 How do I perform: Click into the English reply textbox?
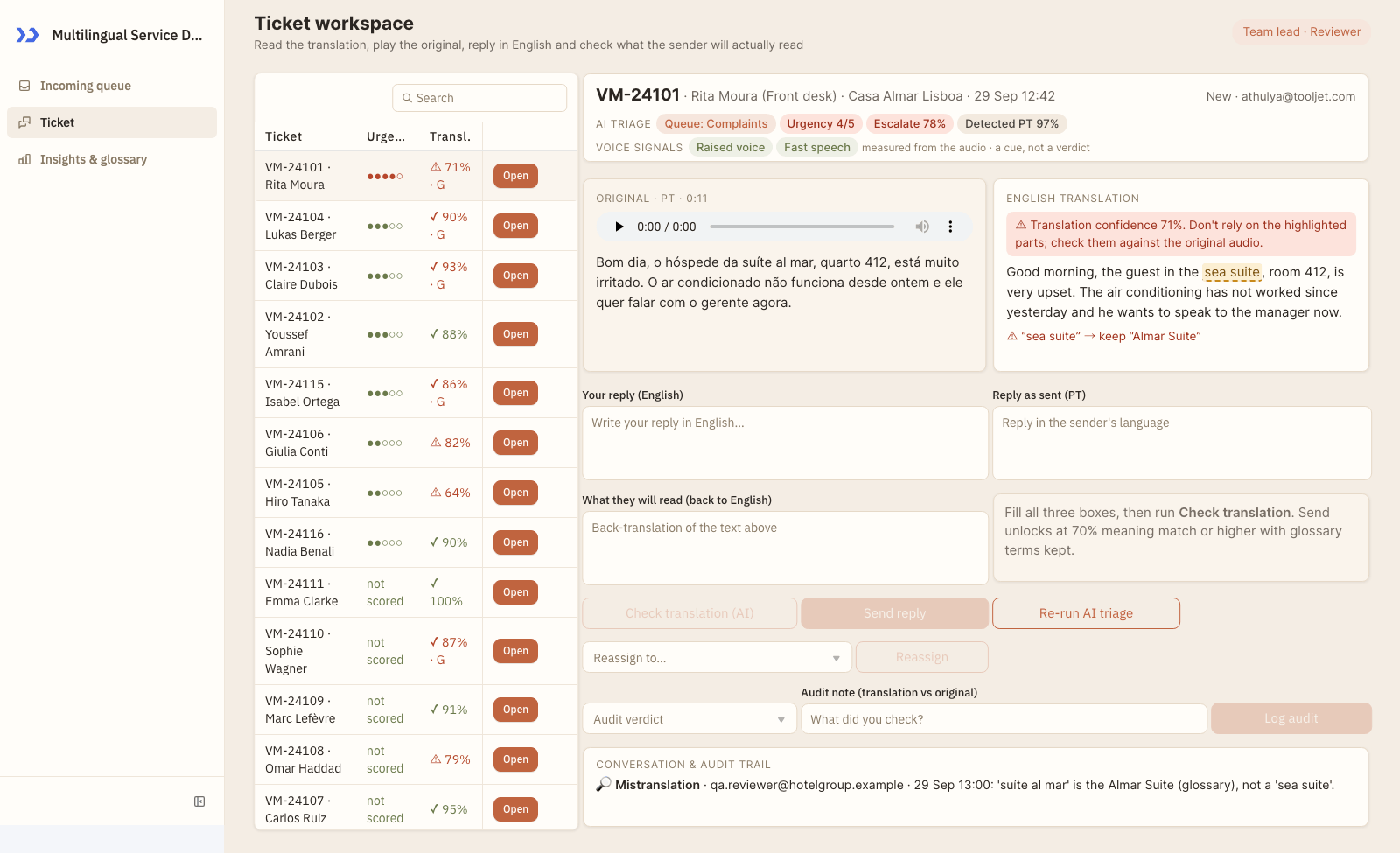(785, 443)
